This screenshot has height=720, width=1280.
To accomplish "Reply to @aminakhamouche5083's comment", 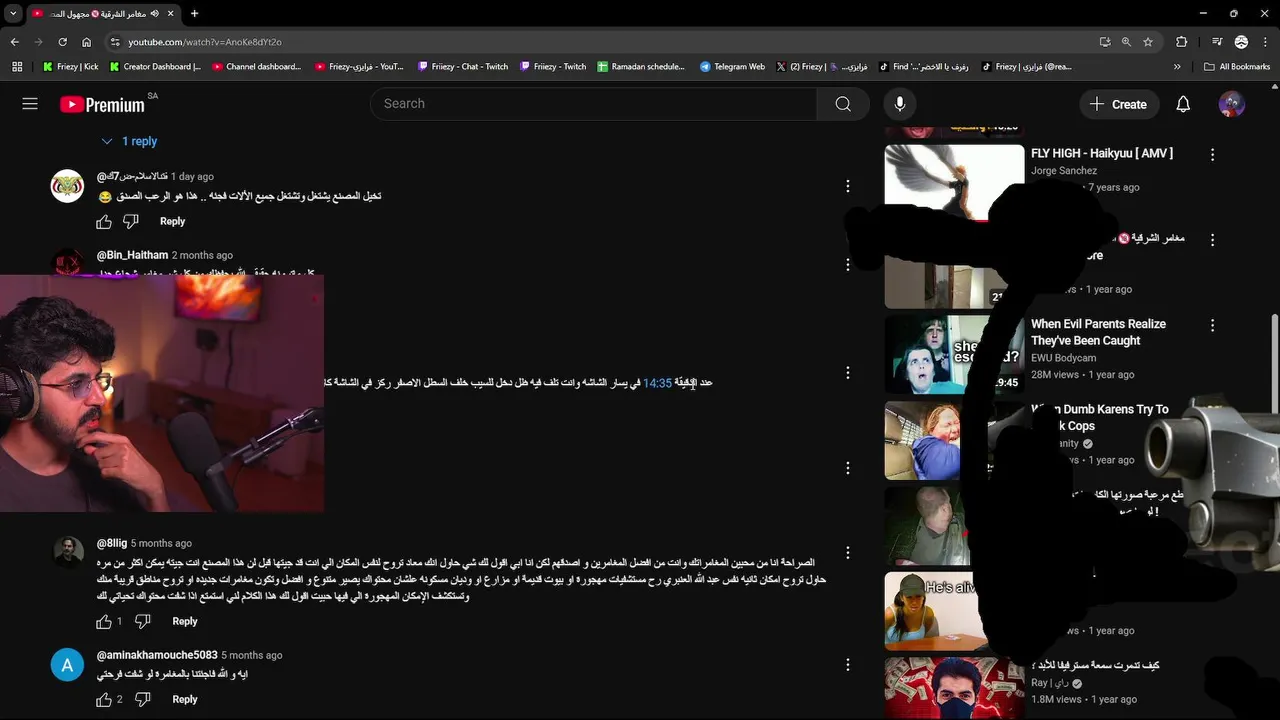I will [185, 699].
